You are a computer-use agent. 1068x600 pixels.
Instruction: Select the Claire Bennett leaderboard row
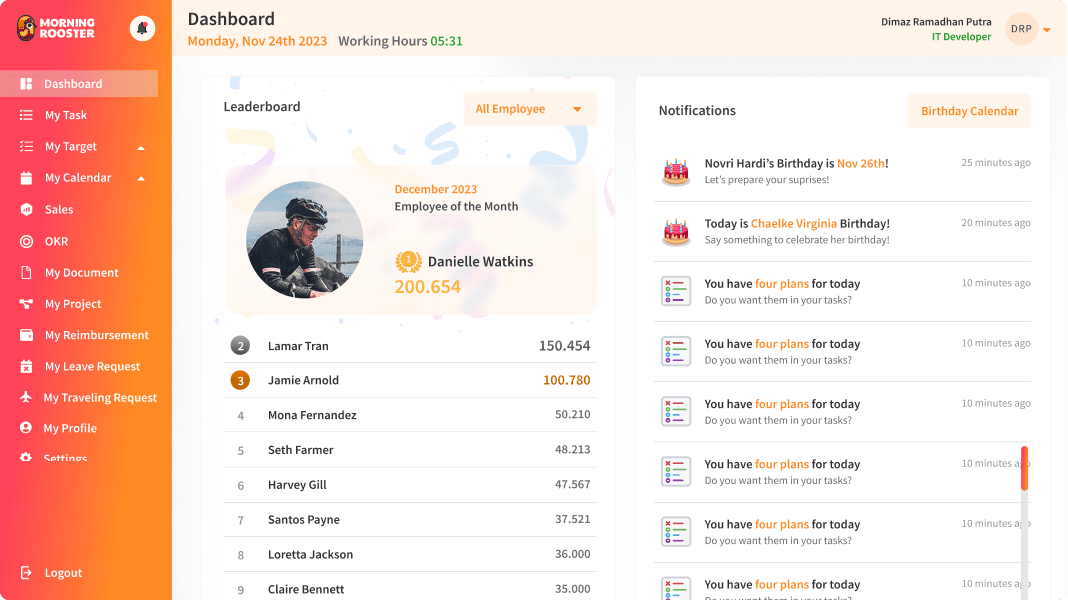(410, 588)
